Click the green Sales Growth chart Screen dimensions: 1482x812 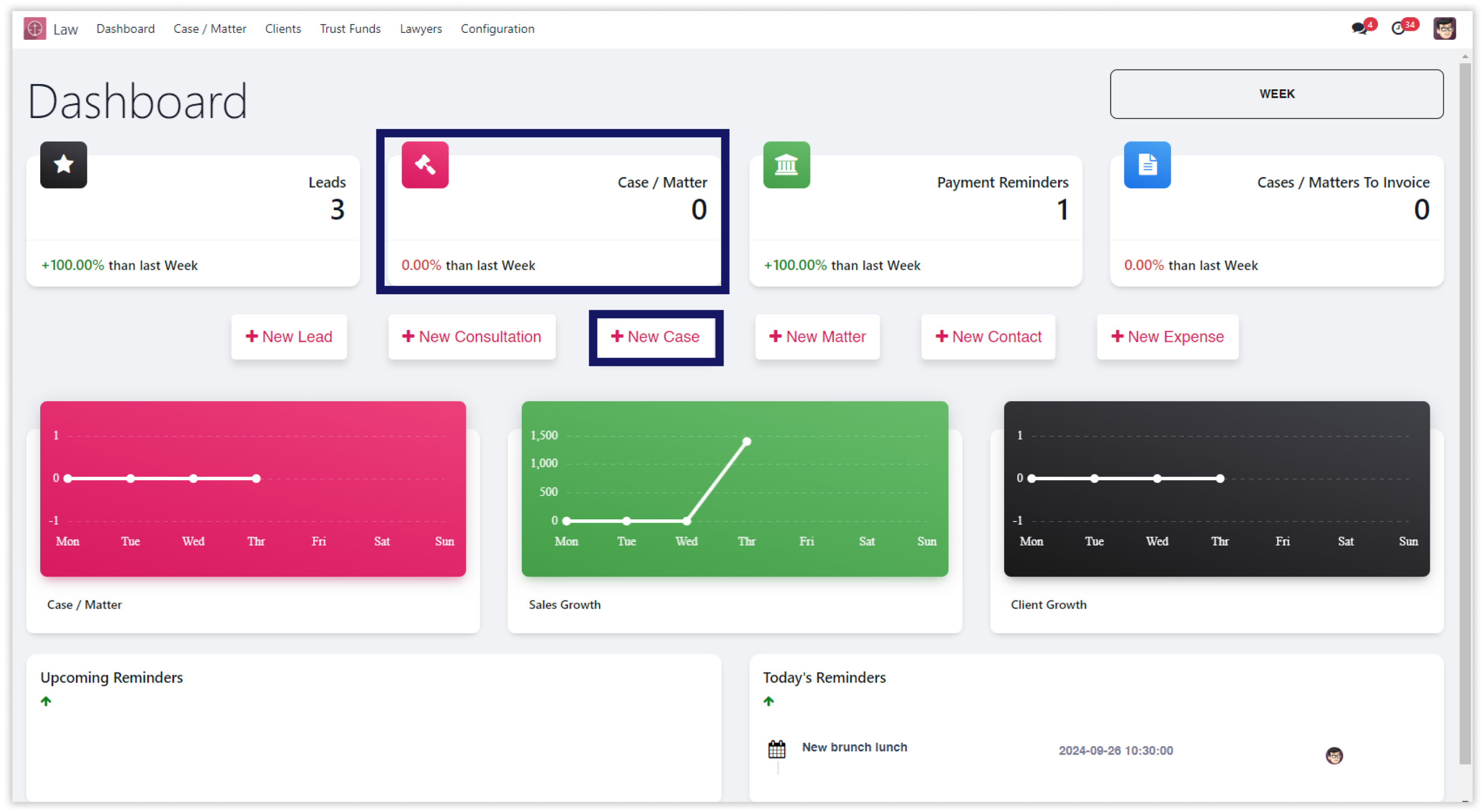coord(734,489)
